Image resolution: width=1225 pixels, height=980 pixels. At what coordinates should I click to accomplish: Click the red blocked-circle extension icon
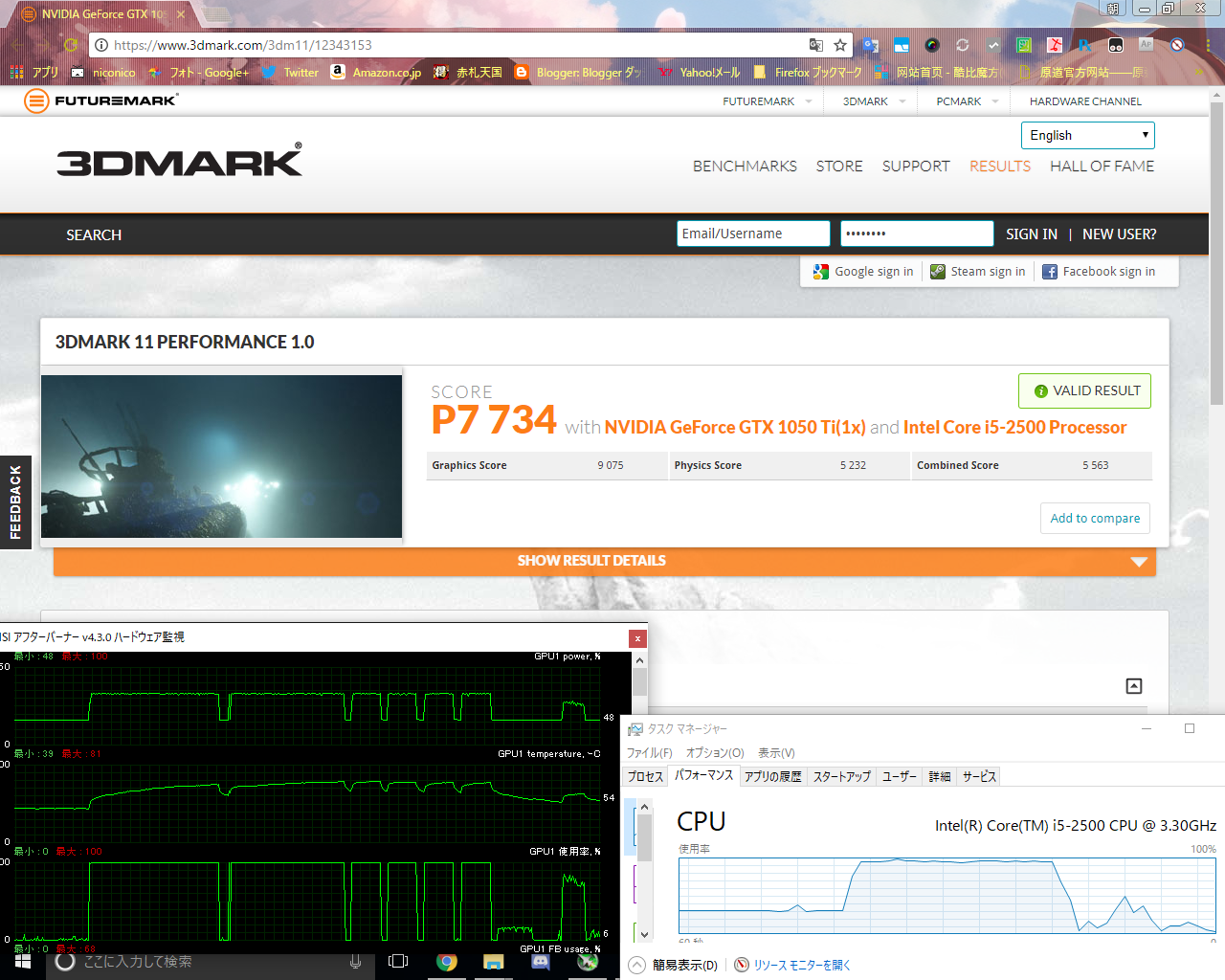point(1177,45)
